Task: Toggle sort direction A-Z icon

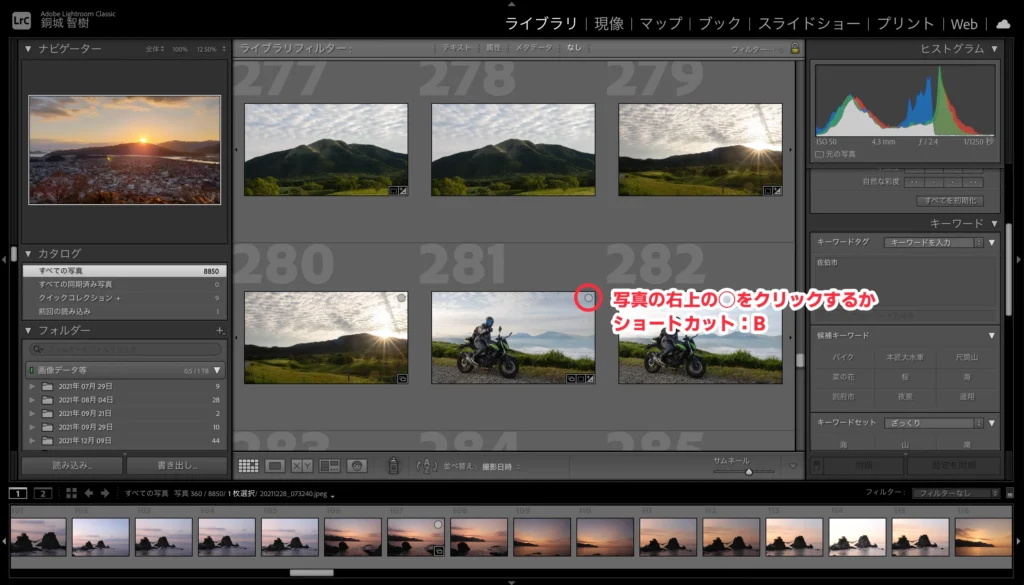Action: (x=427, y=466)
